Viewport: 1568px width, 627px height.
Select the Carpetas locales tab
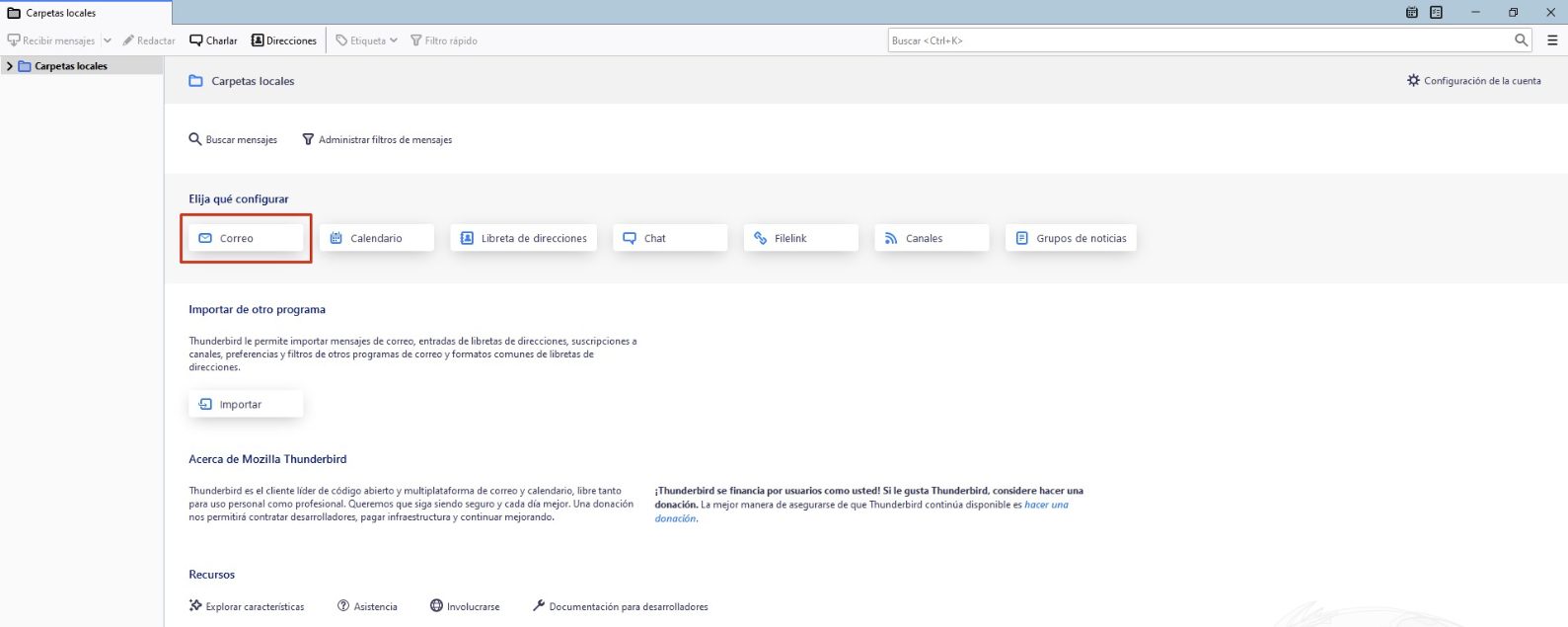(86, 13)
